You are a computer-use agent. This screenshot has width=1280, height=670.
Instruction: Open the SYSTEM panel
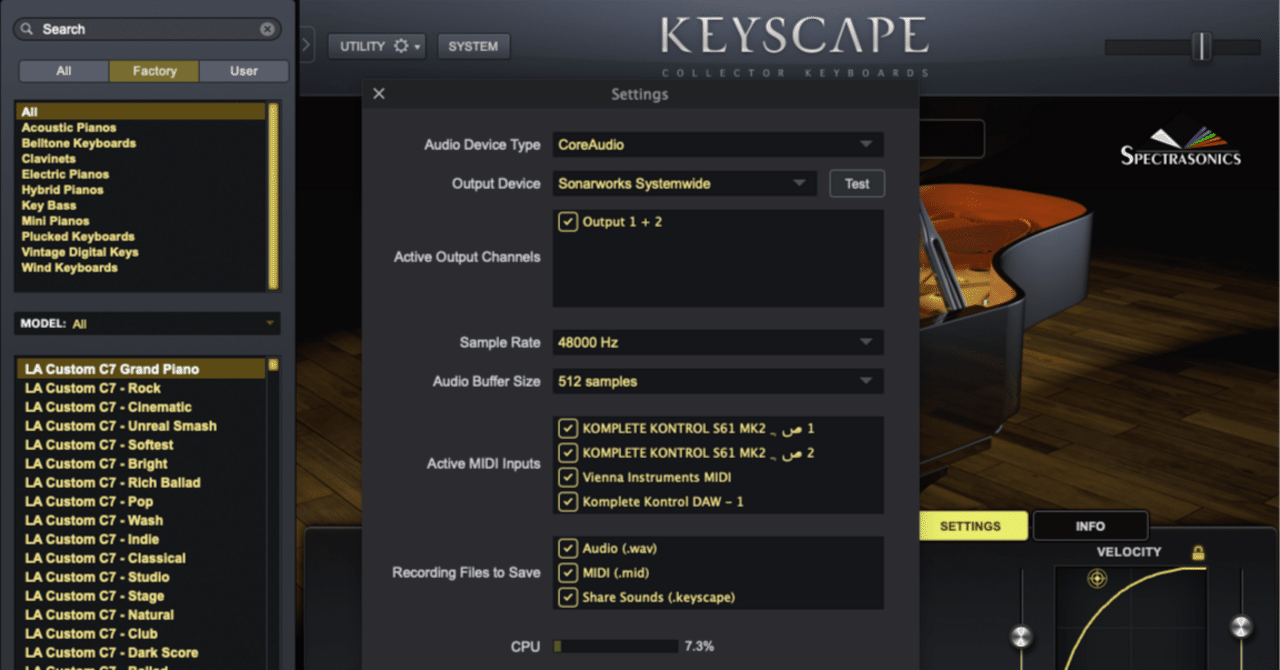click(473, 46)
